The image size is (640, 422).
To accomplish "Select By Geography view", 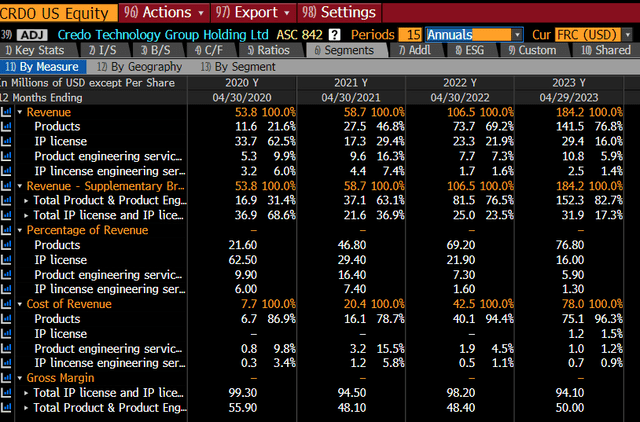I will tap(140, 67).
